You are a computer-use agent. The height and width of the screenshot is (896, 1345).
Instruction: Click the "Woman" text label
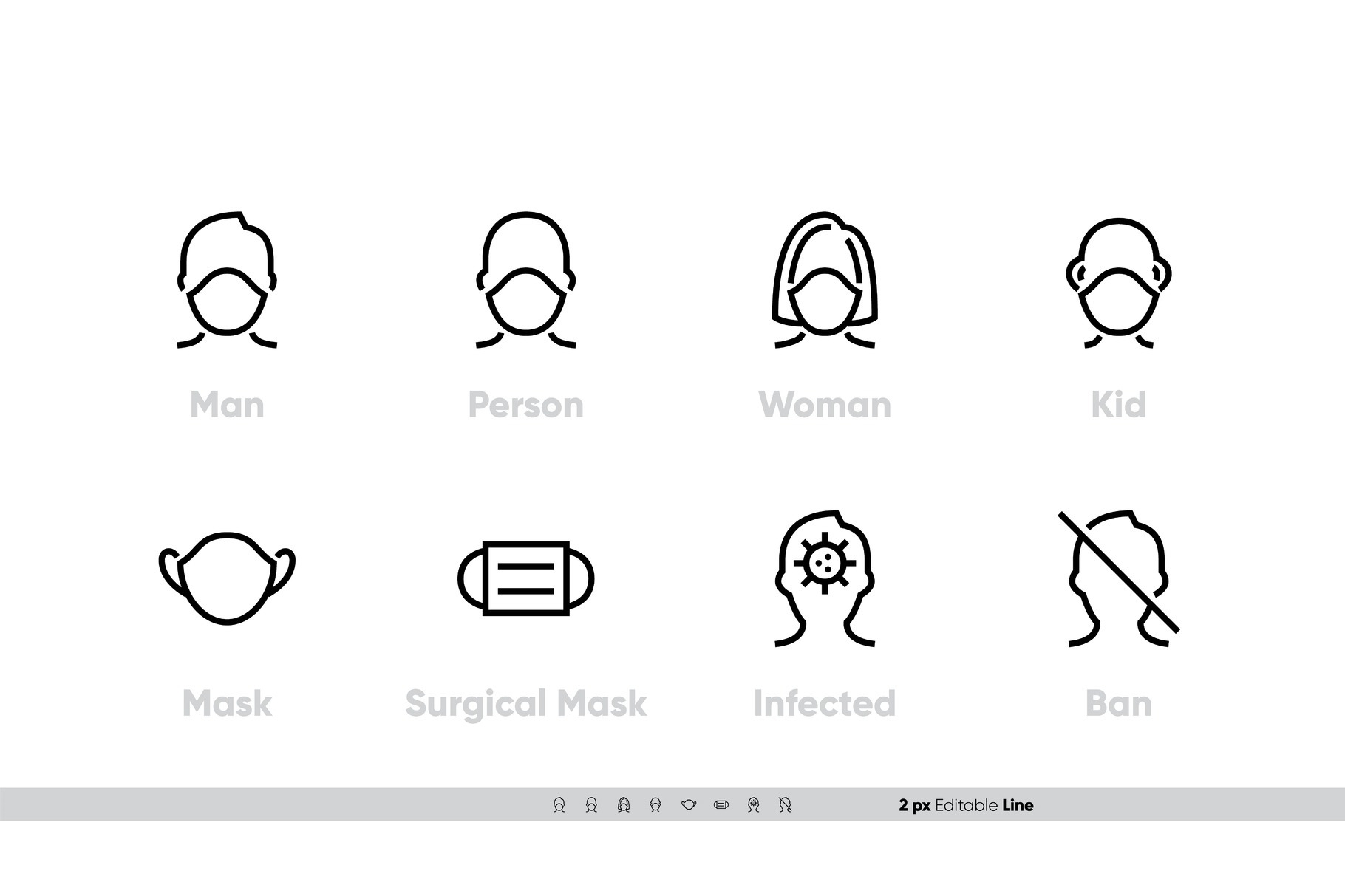825,406
